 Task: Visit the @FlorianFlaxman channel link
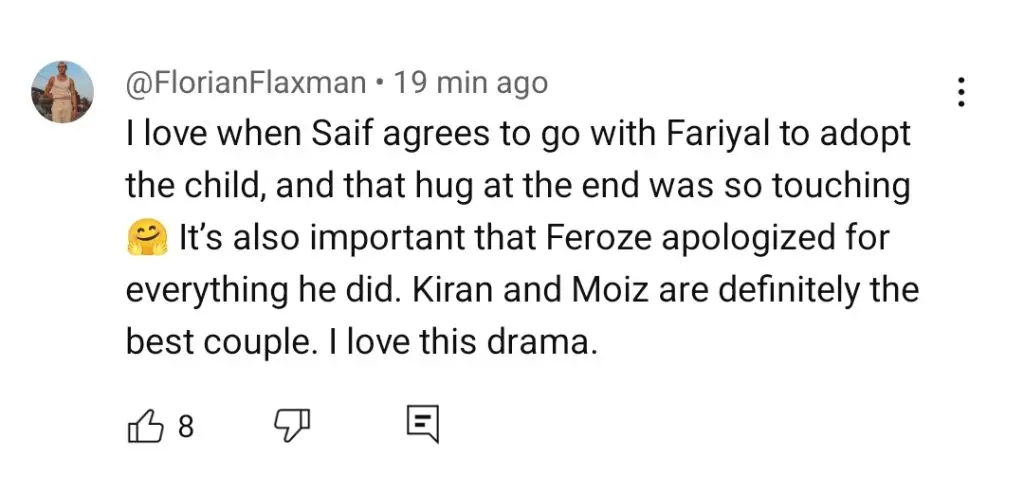click(246, 83)
